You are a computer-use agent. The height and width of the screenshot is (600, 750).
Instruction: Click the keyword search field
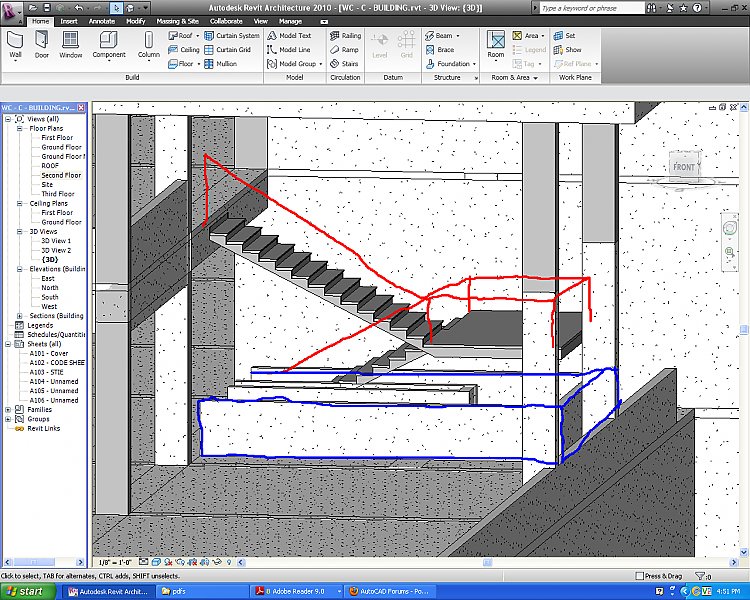[592, 8]
